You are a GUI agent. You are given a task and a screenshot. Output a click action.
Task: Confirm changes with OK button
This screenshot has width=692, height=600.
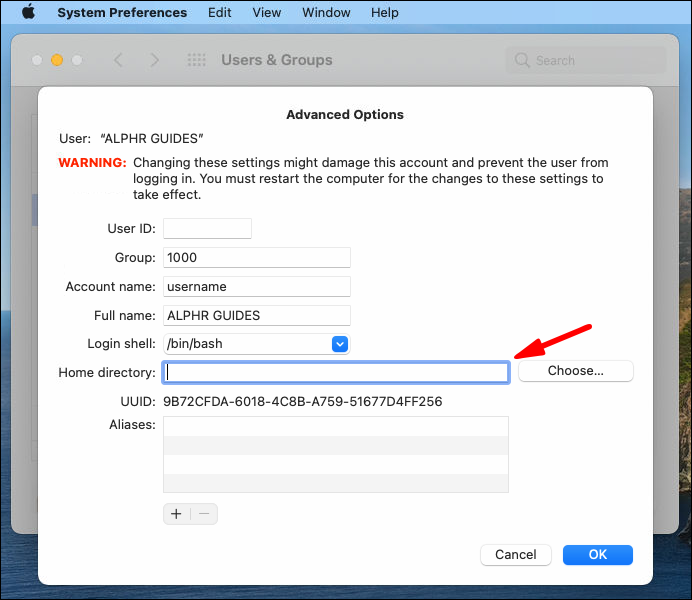coord(598,555)
